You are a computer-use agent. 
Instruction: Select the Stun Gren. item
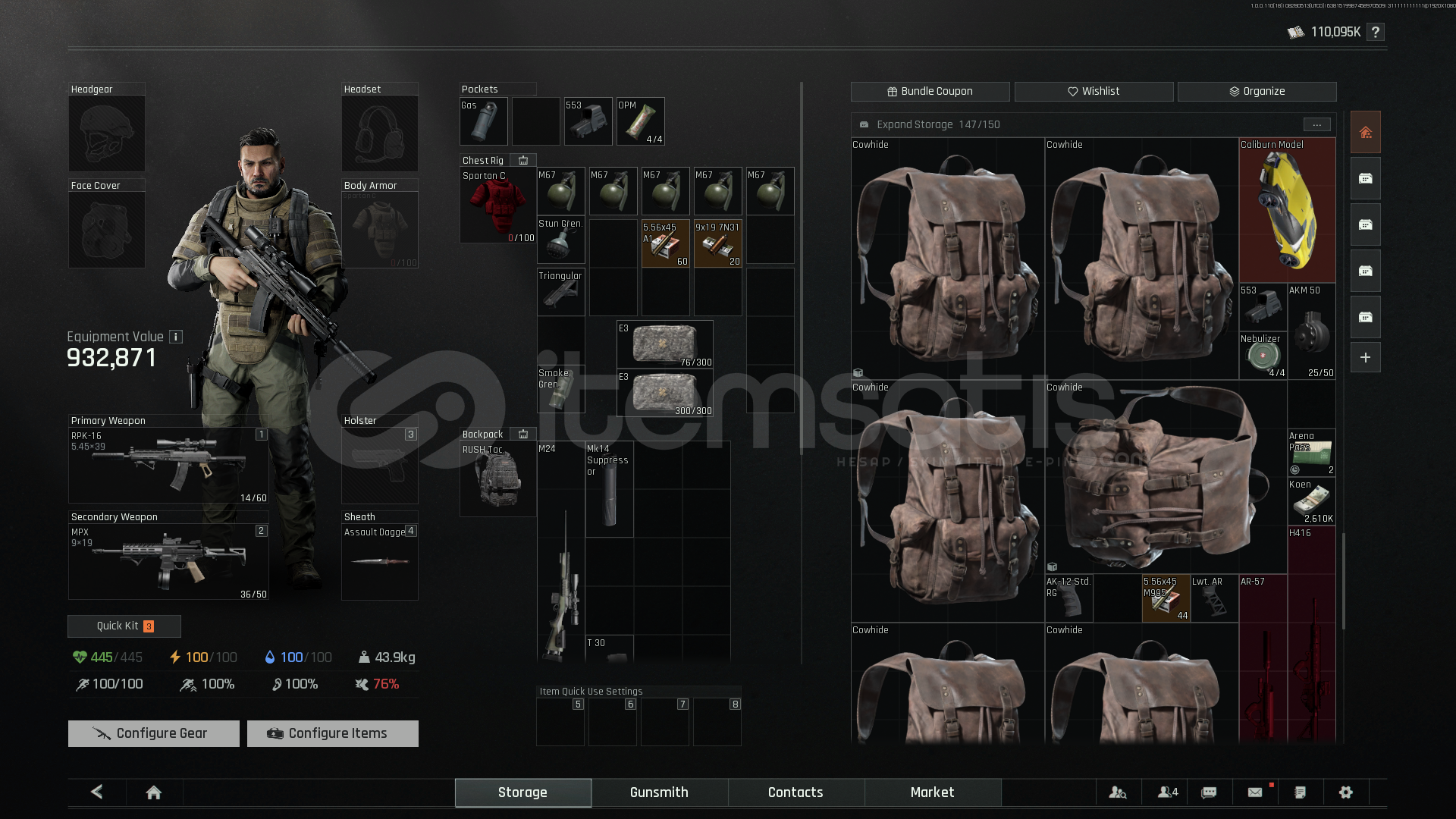point(560,240)
